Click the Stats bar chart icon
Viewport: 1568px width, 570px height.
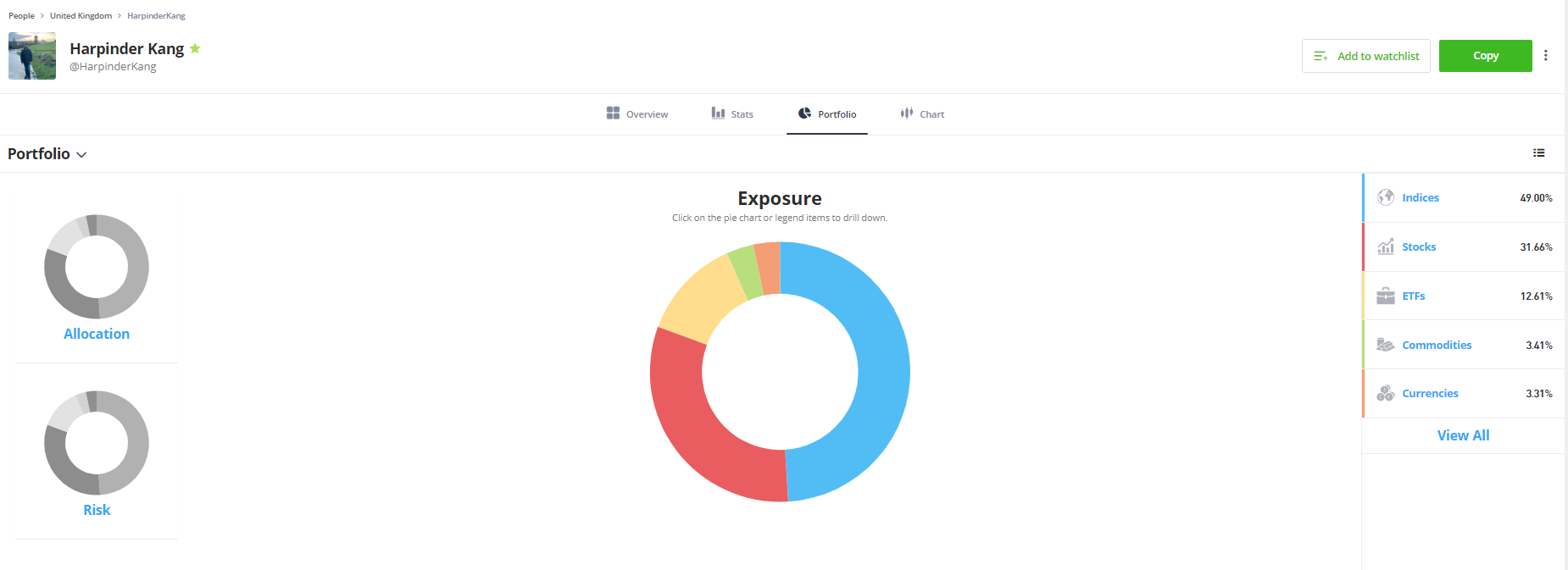click(718, 113)
